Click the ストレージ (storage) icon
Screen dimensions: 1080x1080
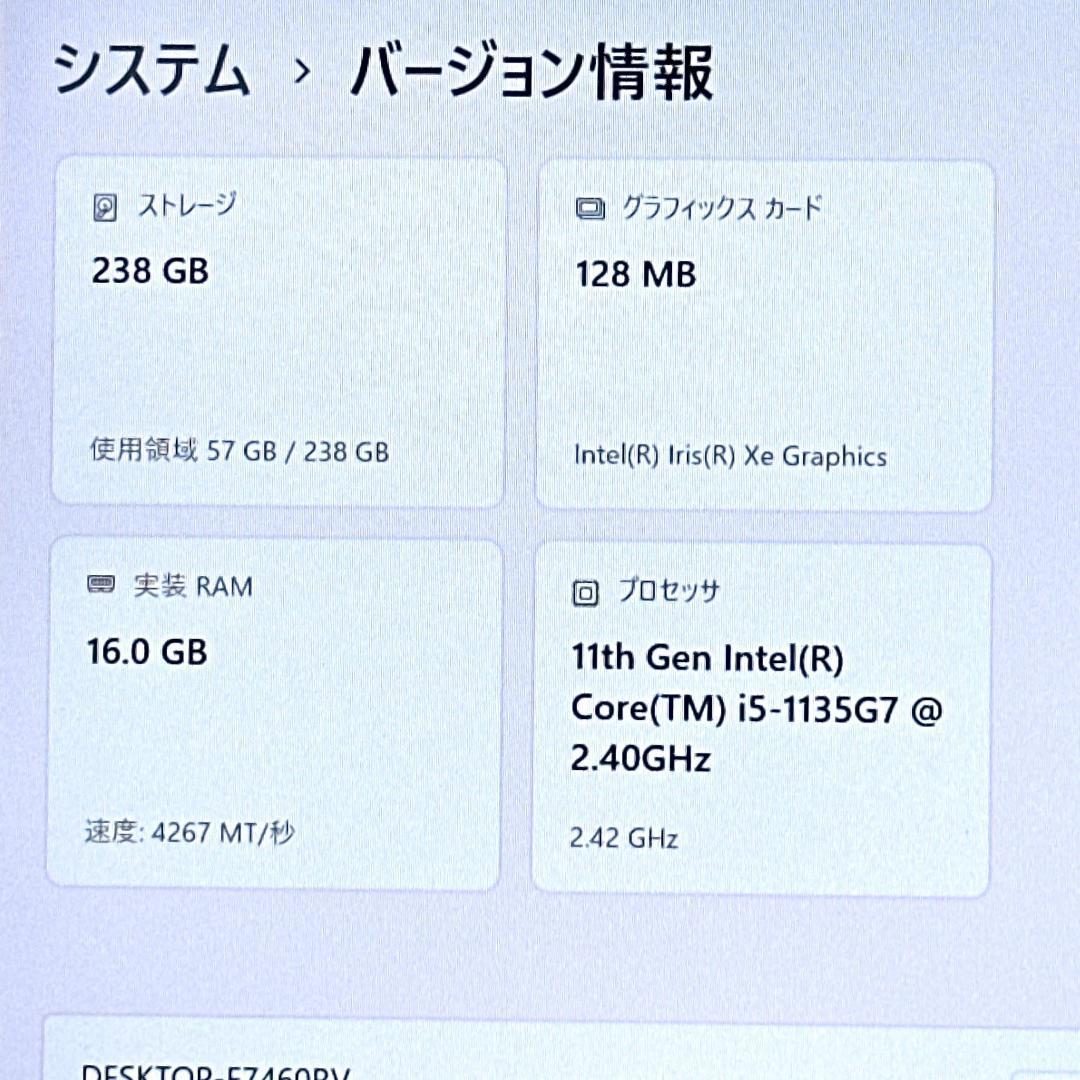click(x=103, y=205)
